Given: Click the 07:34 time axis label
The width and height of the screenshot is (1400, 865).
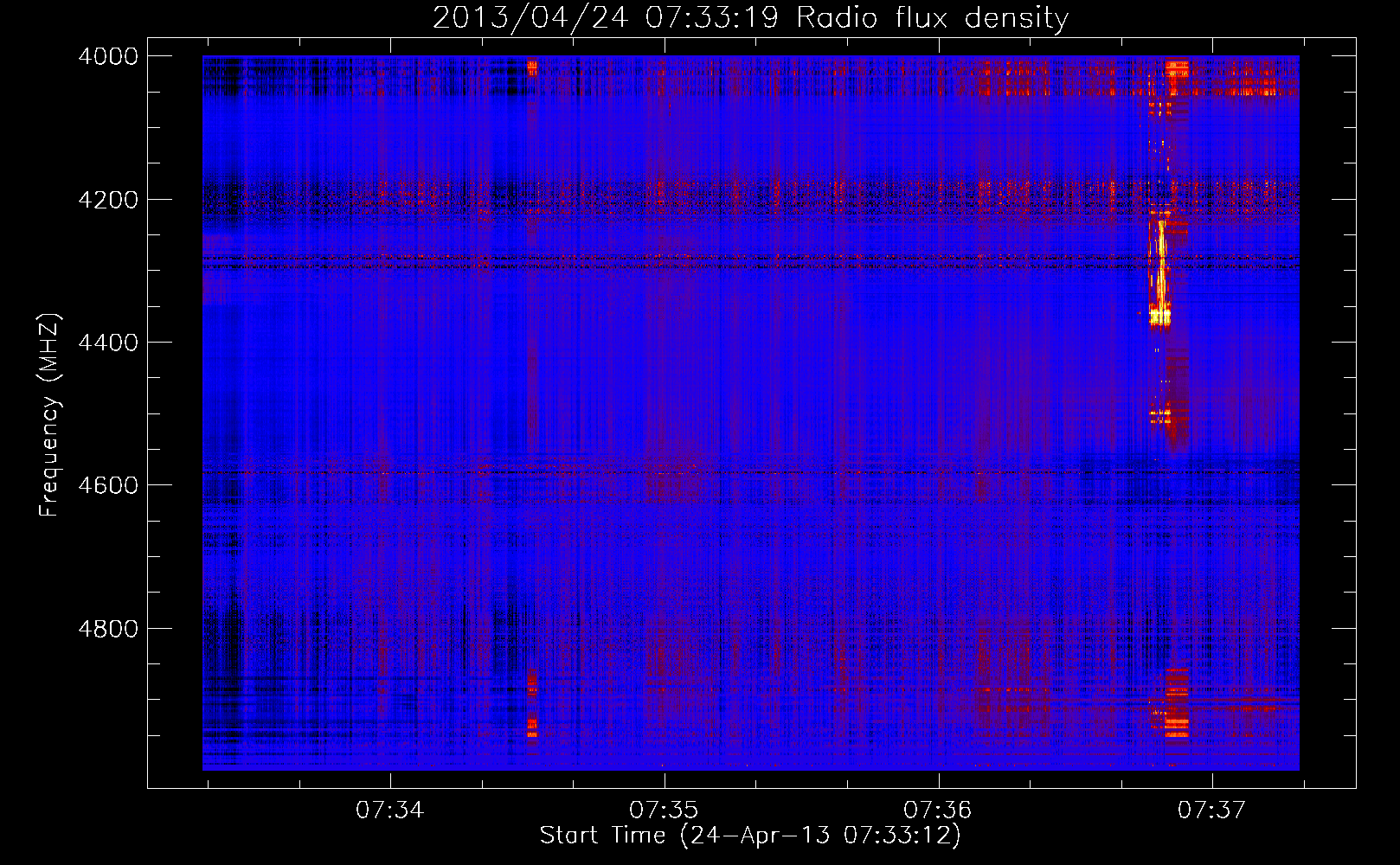Looking at the screenshot, I should click(390, 811).
